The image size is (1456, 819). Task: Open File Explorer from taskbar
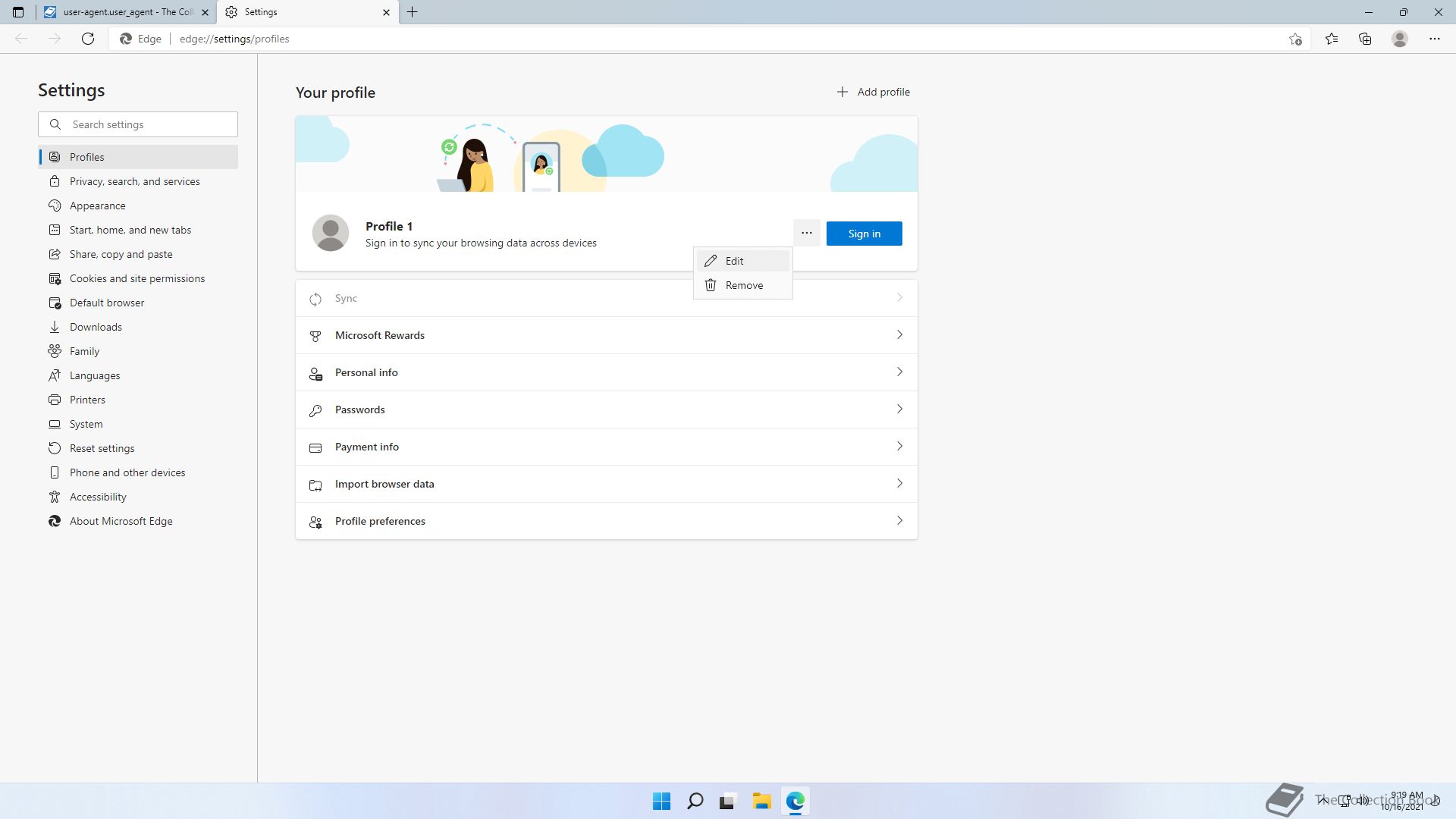pos(761,802)
